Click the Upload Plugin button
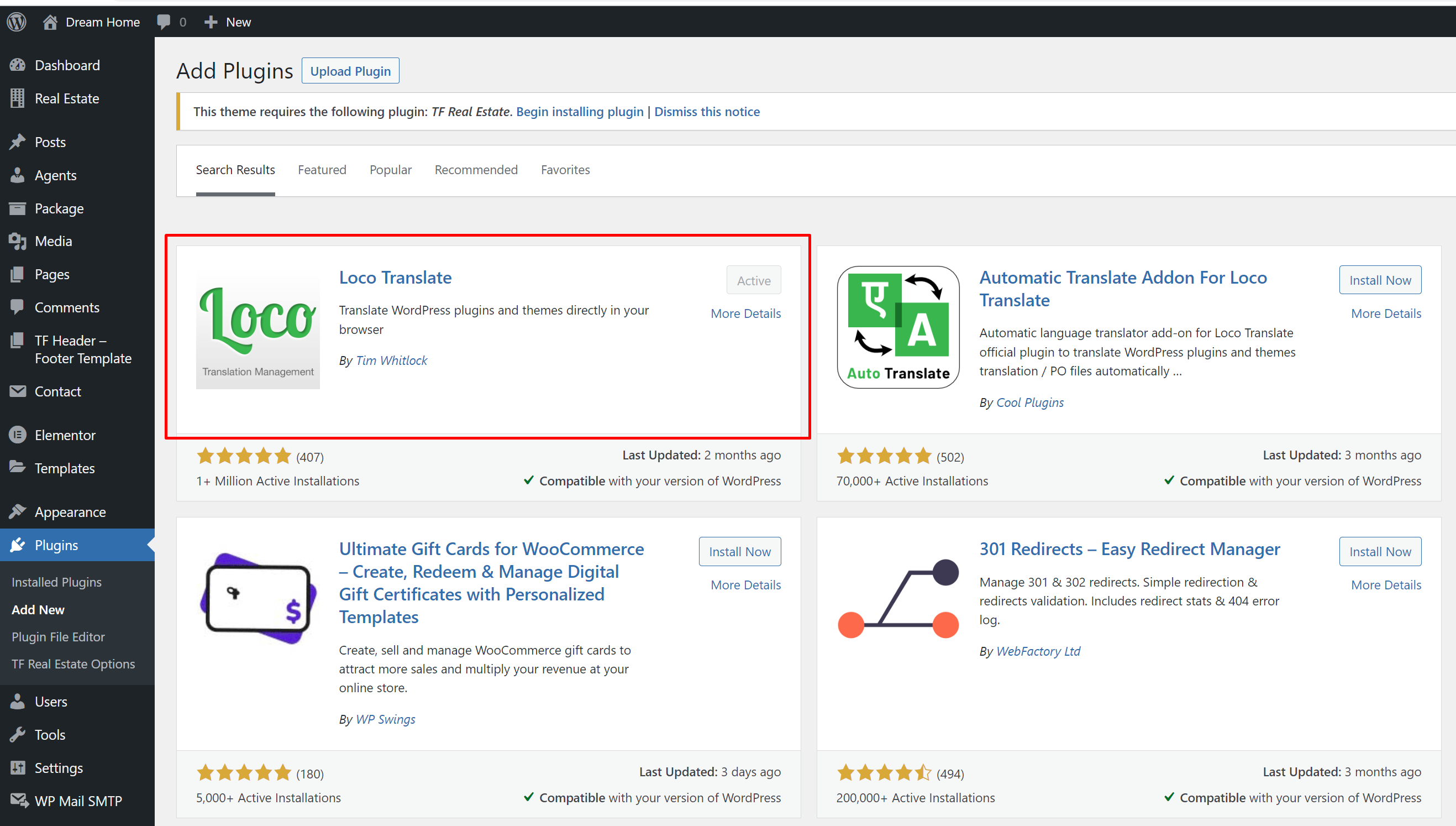 coord(350,71)
